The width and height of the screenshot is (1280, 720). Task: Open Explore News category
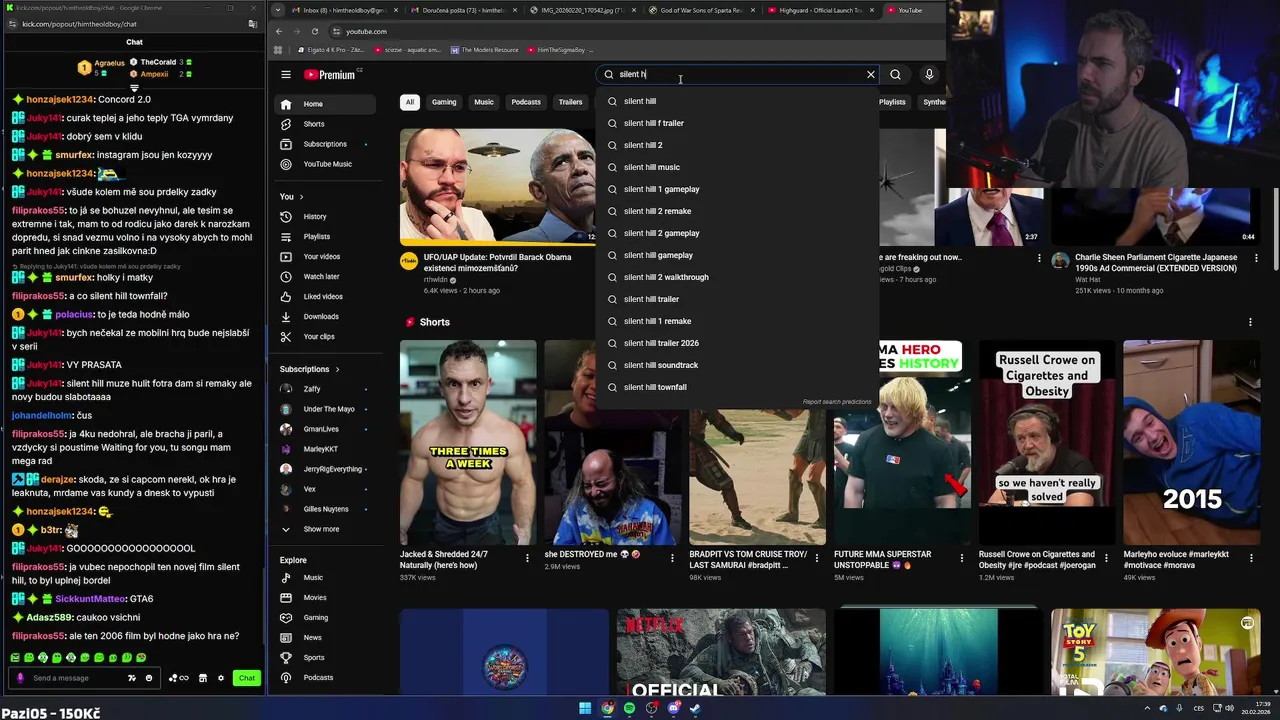[x=324, y=638]
